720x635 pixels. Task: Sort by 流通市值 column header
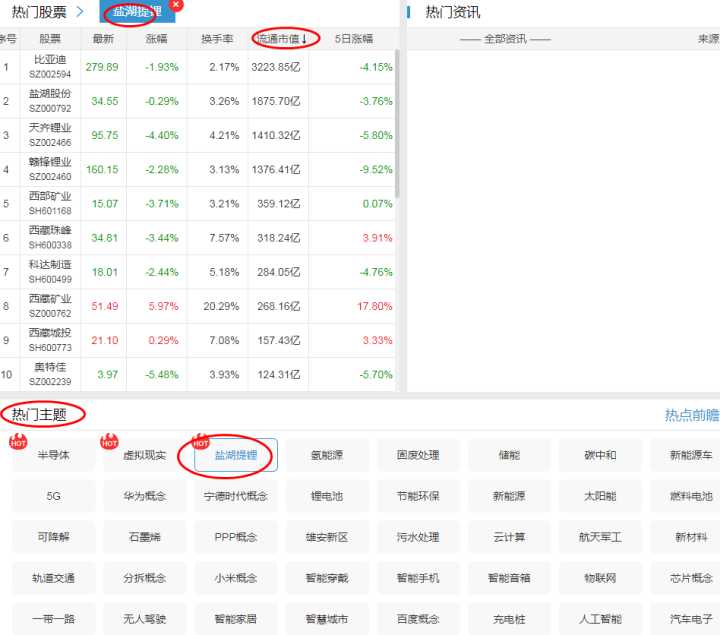(281, 39)
